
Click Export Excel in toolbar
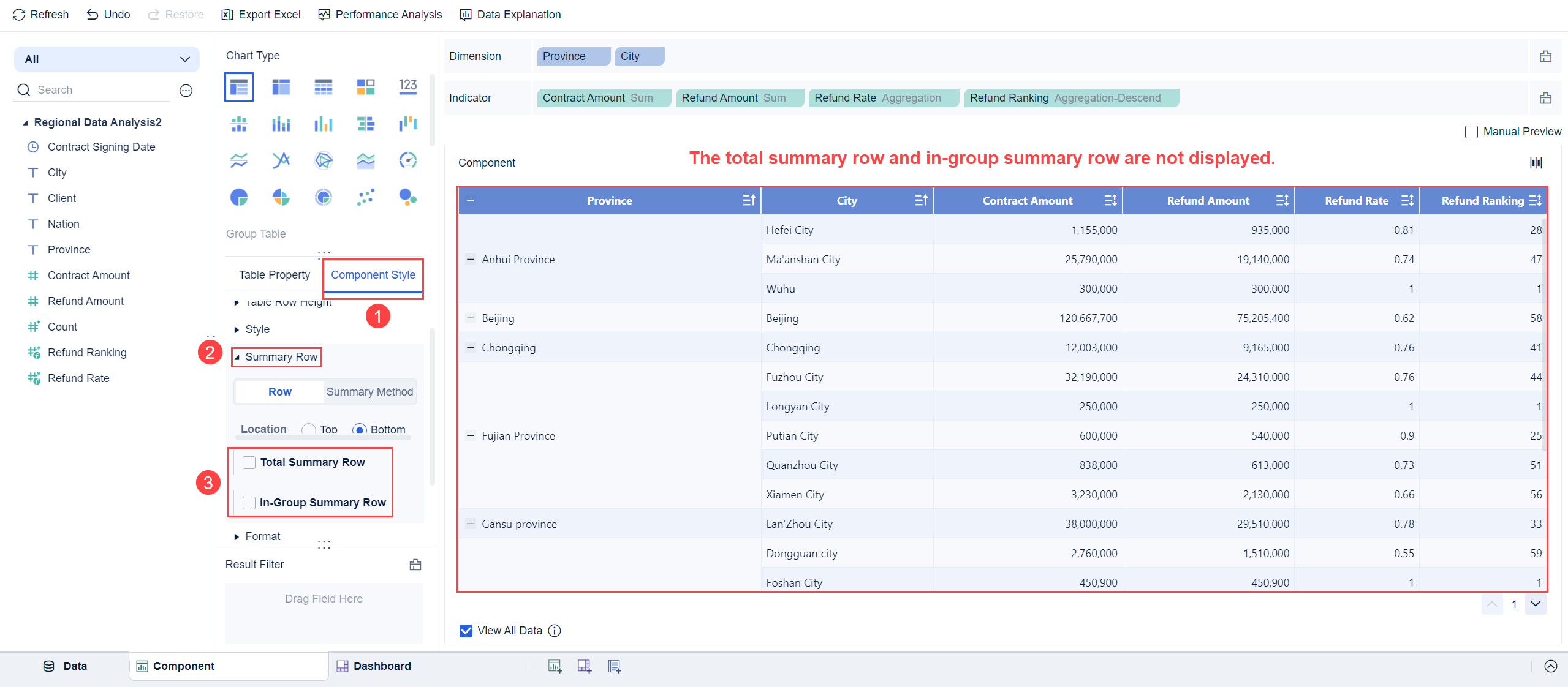(x=261, y=14)
